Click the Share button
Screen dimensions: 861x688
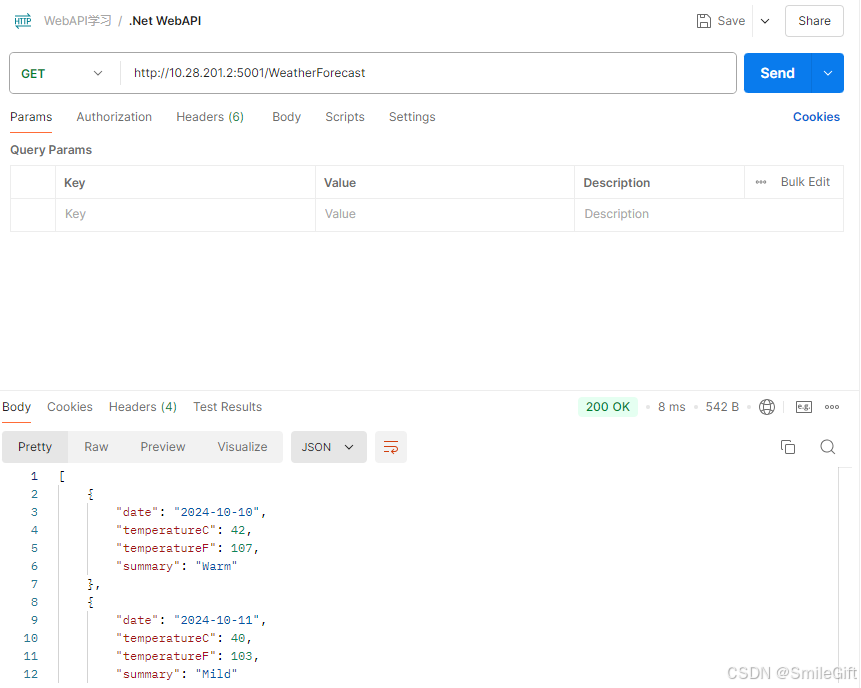click(x=814, y=21)
